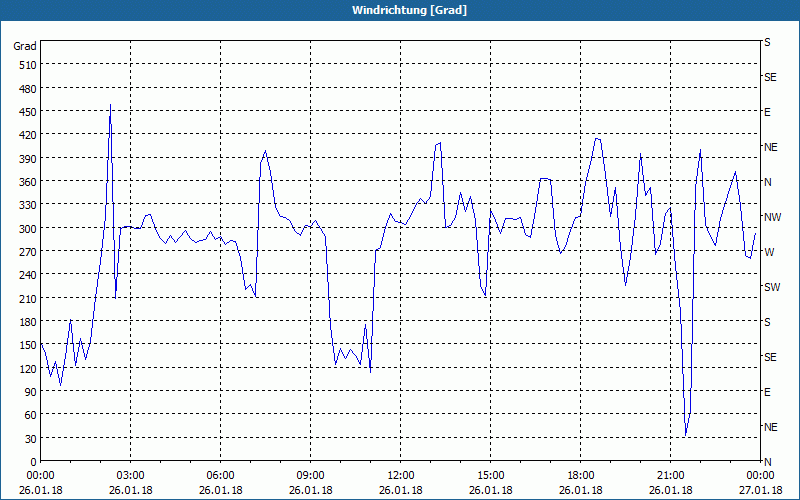
Task: Click the 150 label on the left axis
Action: pos(28,345)
